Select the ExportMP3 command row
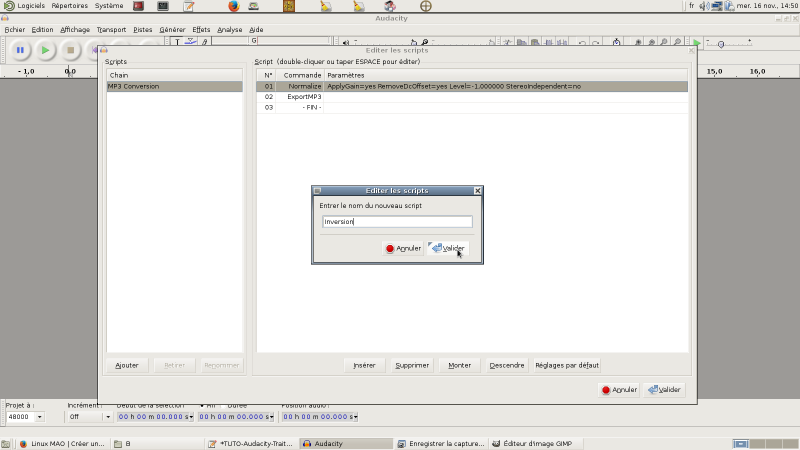This screenshot has width=800, height=450. [x=472, y=97]
